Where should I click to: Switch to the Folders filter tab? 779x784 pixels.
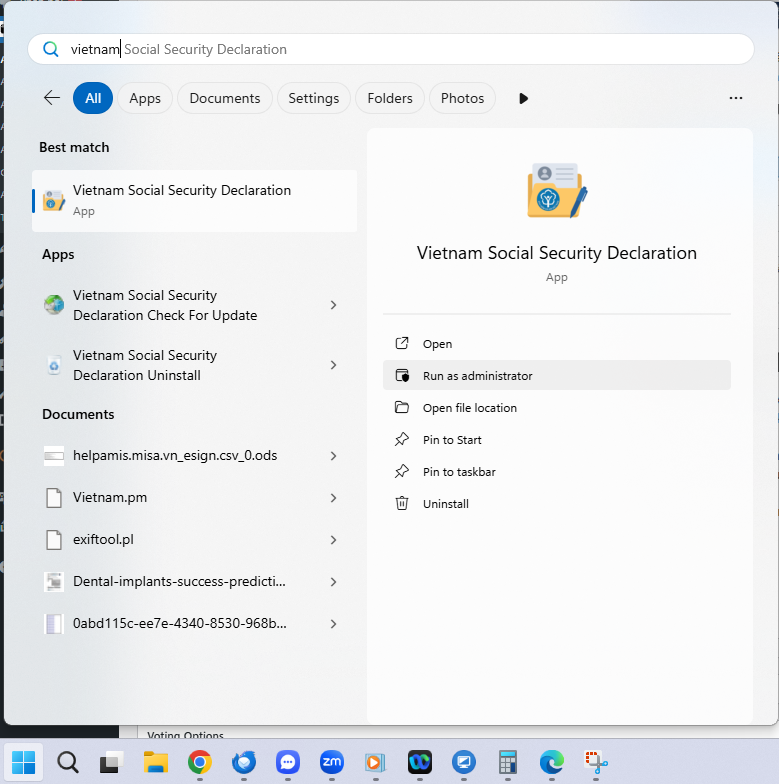(390, 98)
